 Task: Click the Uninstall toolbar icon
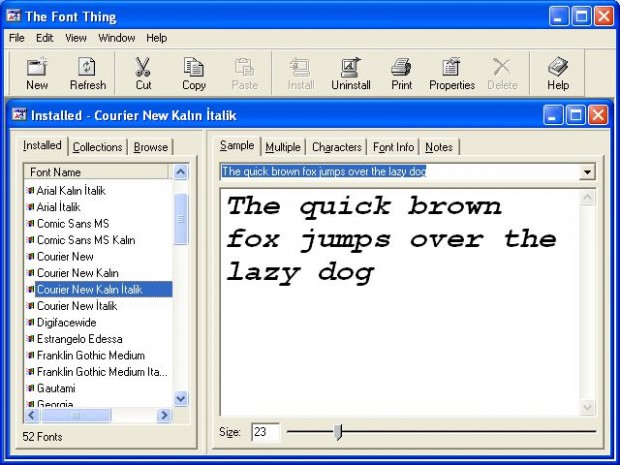tap(351, 66)
